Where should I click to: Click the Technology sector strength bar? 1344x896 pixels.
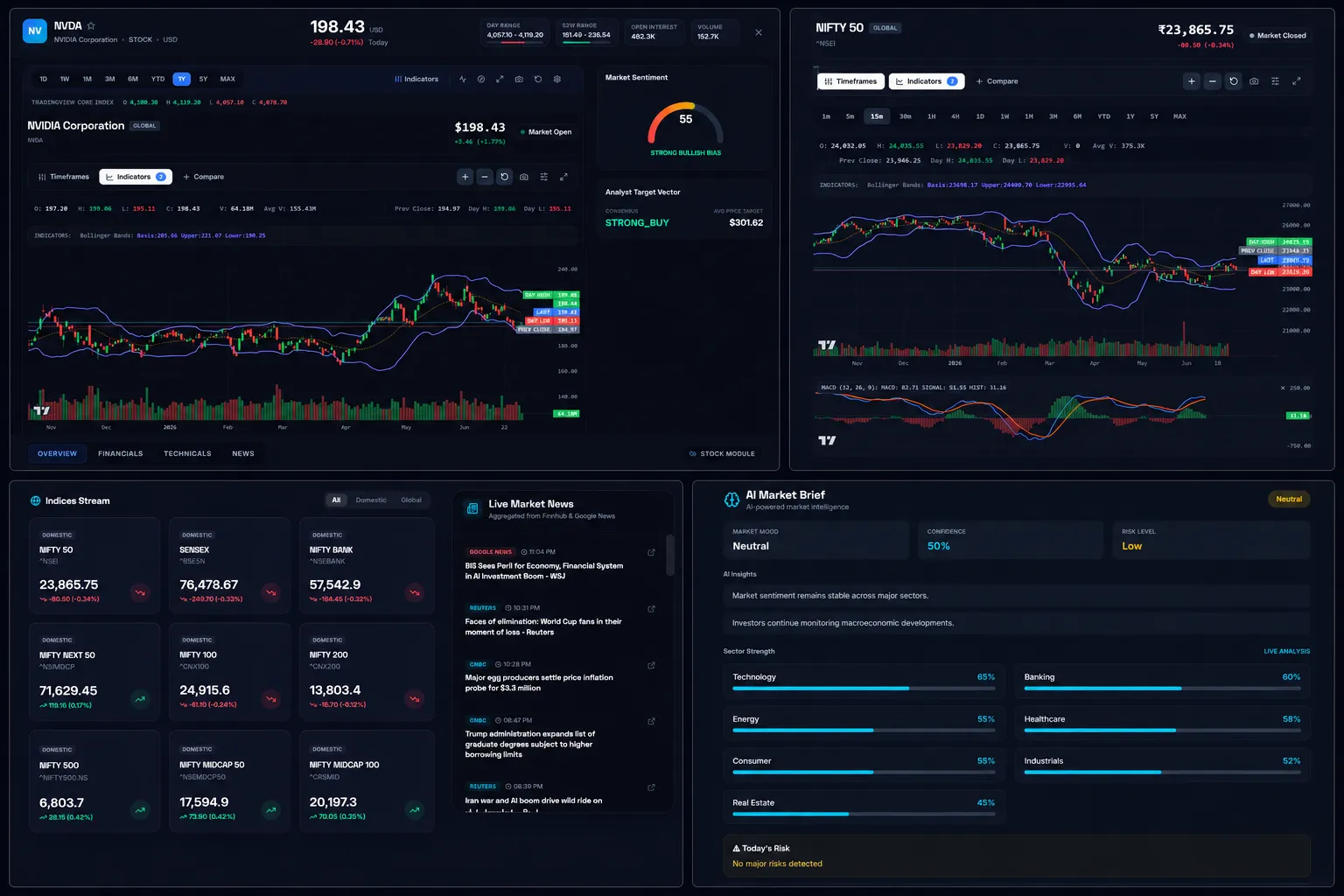pyautogui.click(x=864, y=689)
